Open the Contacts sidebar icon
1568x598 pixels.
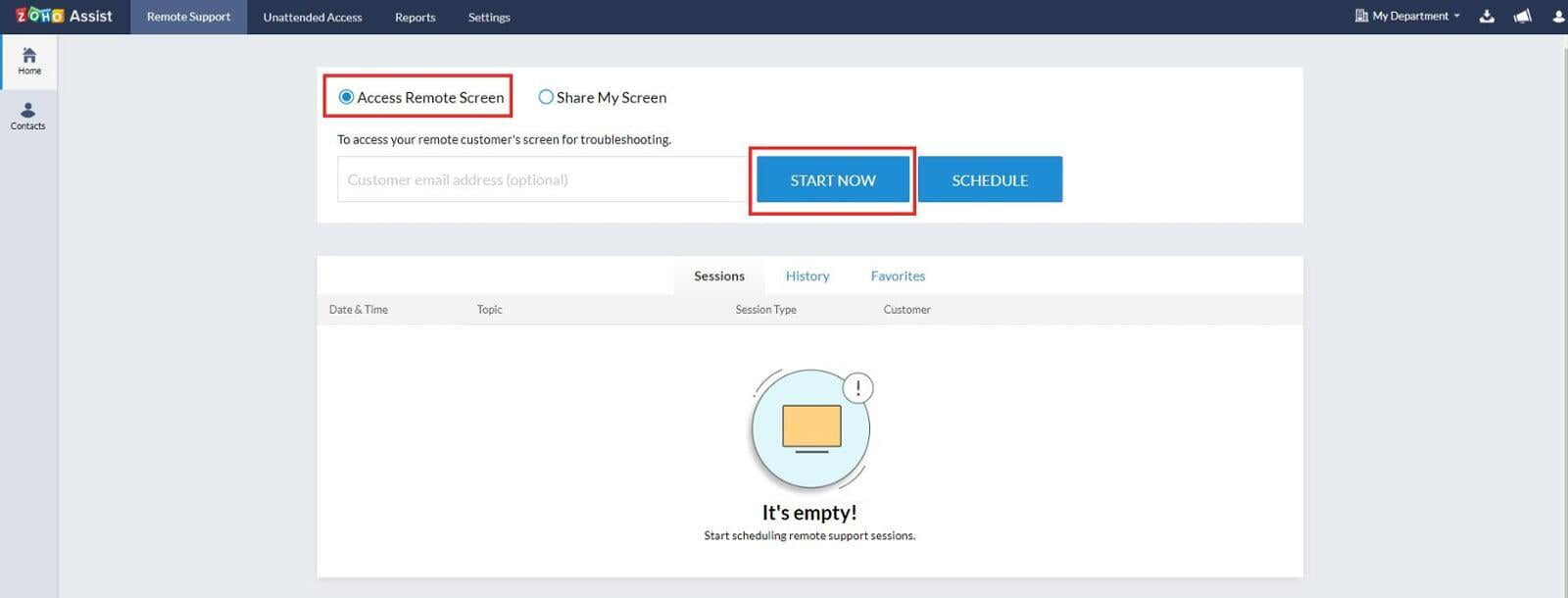click(x=27, y=116)
